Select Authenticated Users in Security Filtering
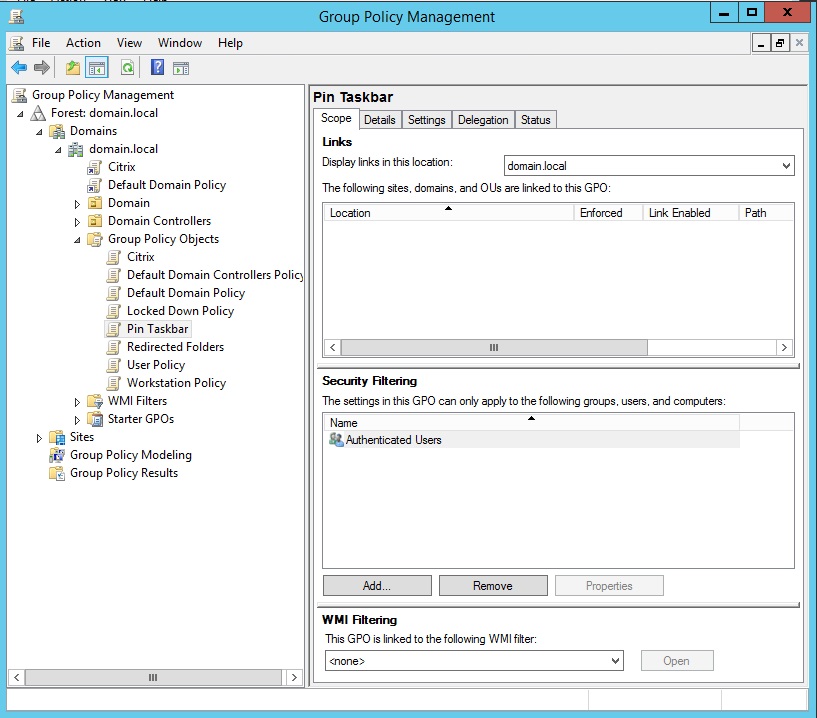The width and height of the screenshot is (817, 718). 393,440
